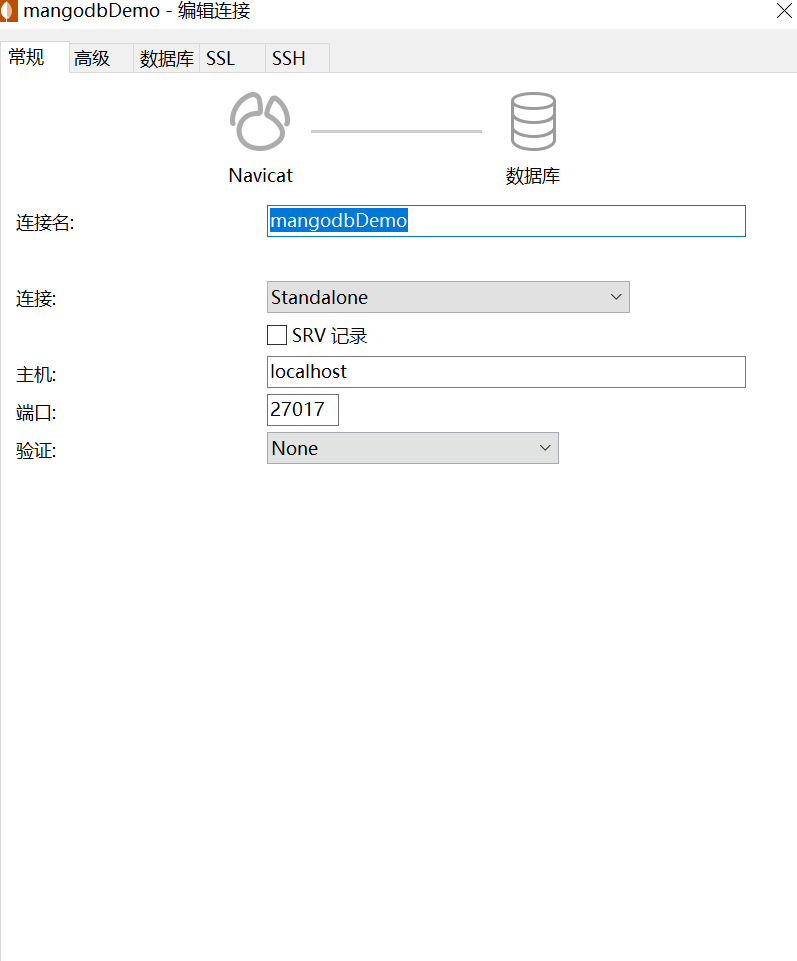This screenshot has height=961, width=797.
Task: Click the Navicat logo icon
Action: pos(260,121)
